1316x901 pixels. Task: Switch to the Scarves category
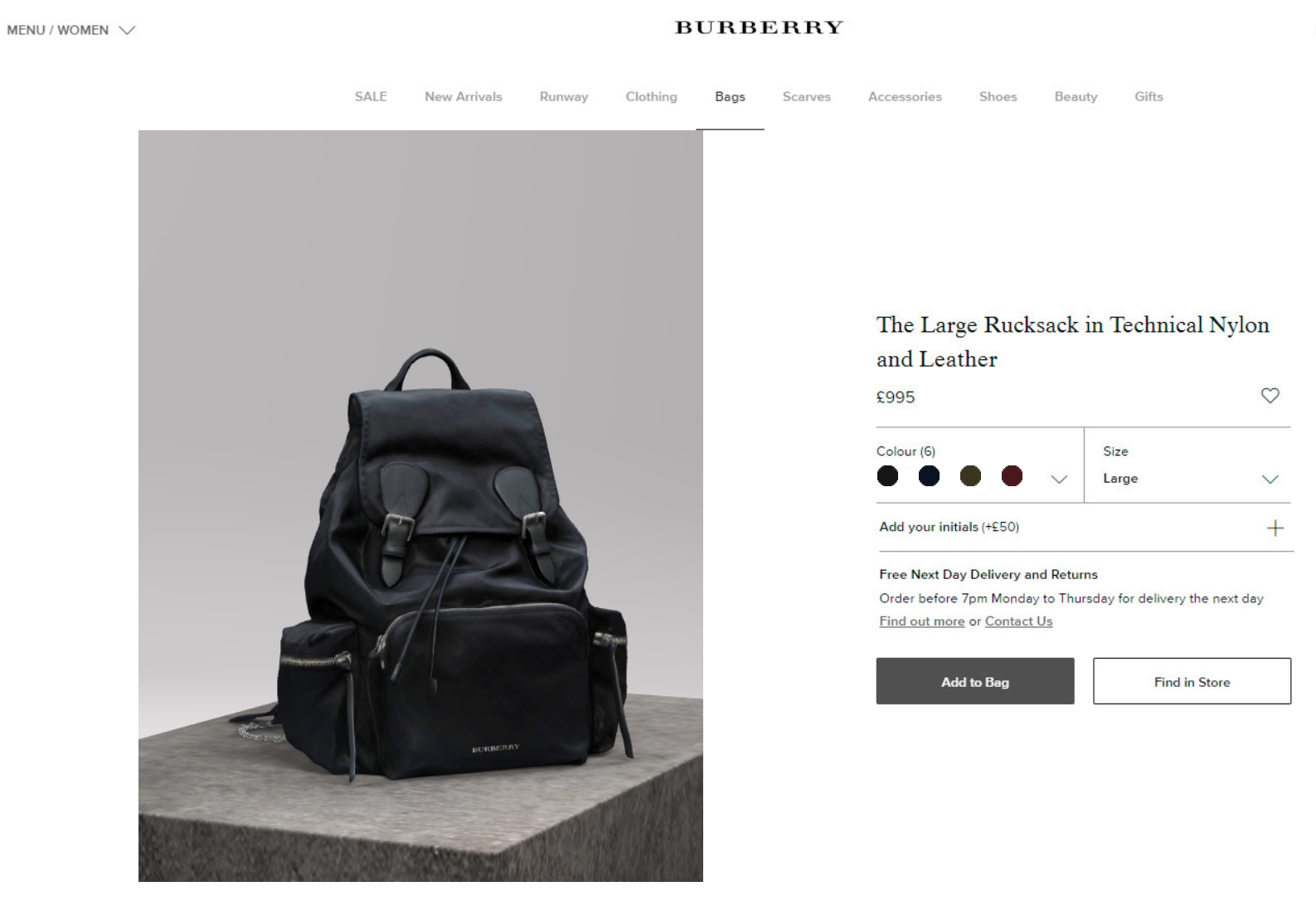[x=807, y=96]
